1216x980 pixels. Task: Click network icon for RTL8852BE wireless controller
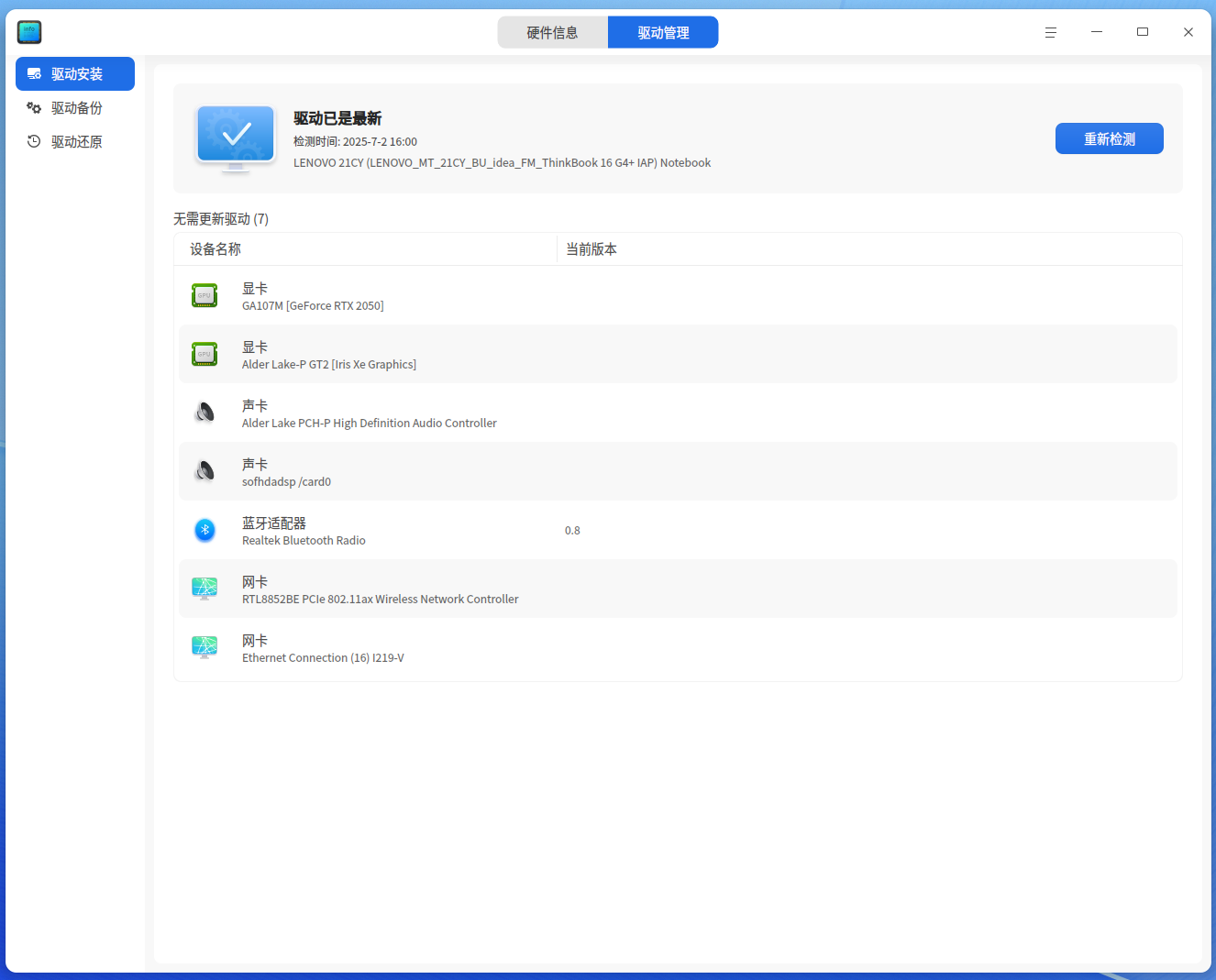point(205,589)
